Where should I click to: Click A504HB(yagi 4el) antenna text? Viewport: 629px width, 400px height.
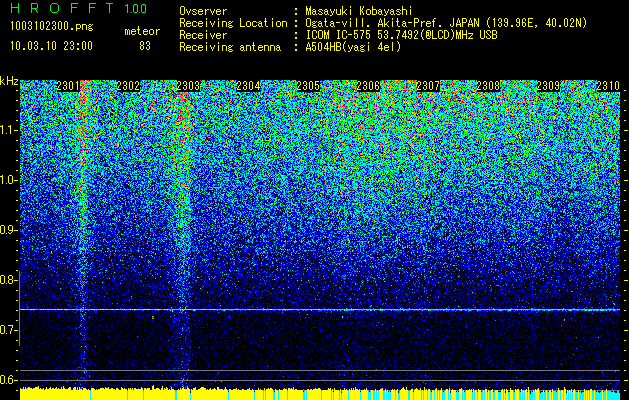(x=353, y=47)
